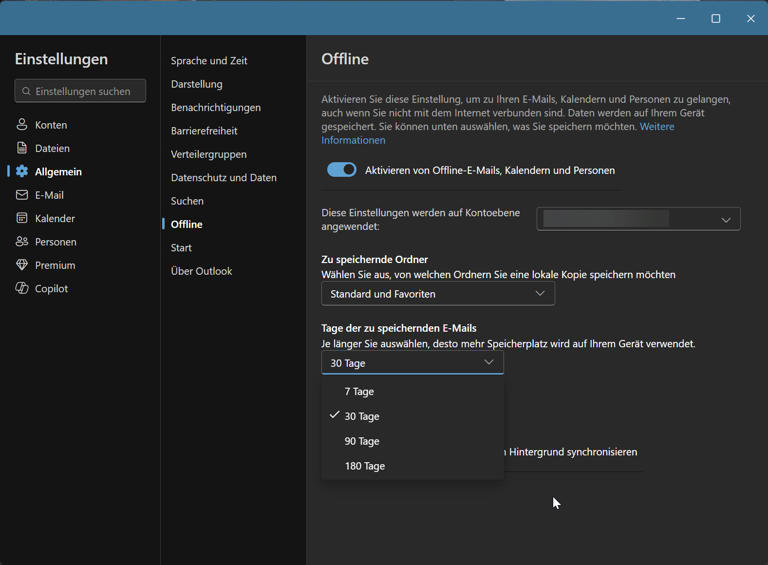
Task: Select Kalender label in sidebar
Action: [x=55, y=218]
